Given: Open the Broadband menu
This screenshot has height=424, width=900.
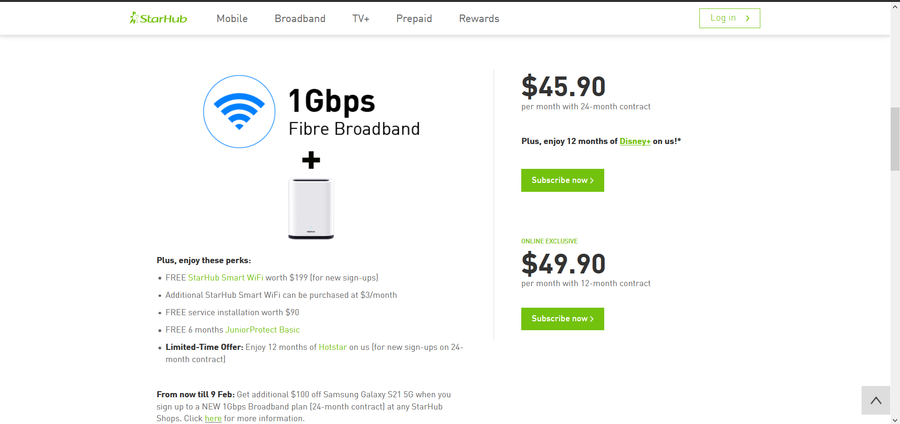Looking at the screenshot, I should point(300,19).
